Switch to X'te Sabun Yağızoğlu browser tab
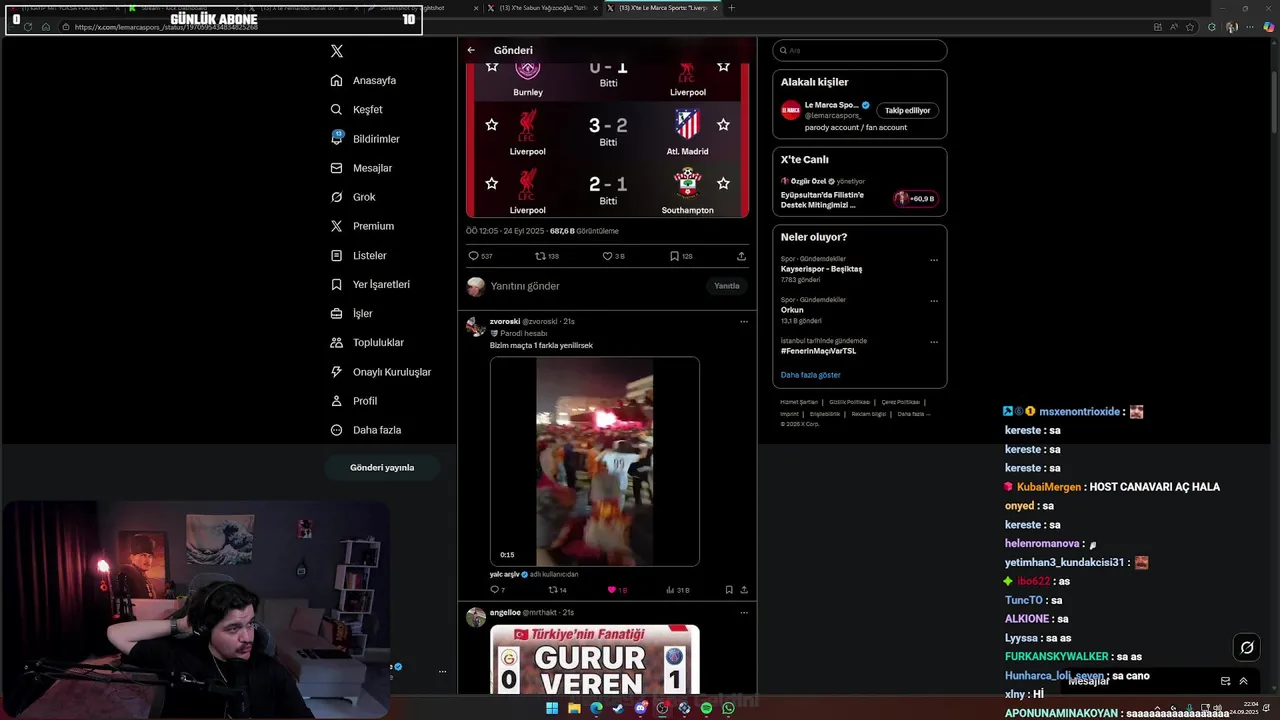The width and height of the screenshot is (1280, 720). coord(543,8)
